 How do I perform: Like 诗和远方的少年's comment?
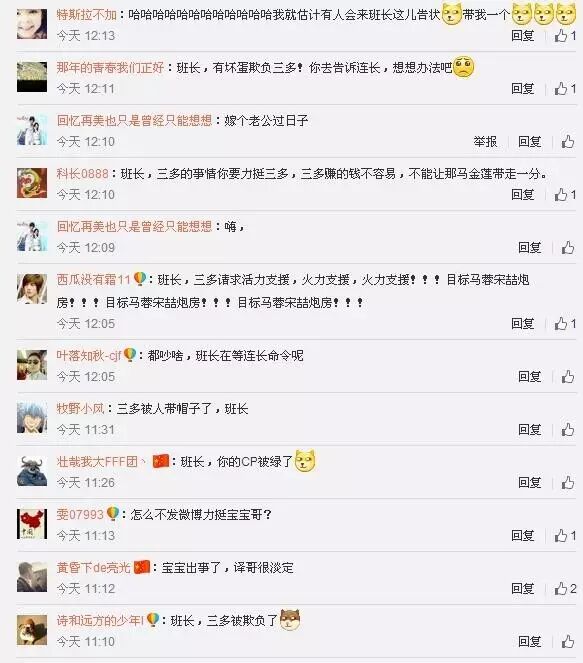tap(568, 641)
